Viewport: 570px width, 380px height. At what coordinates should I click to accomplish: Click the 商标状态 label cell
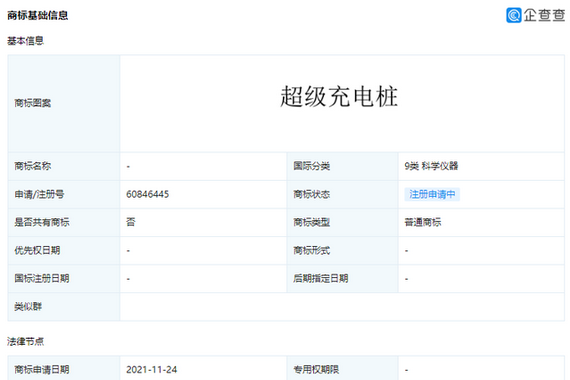(x=342, y=194)
